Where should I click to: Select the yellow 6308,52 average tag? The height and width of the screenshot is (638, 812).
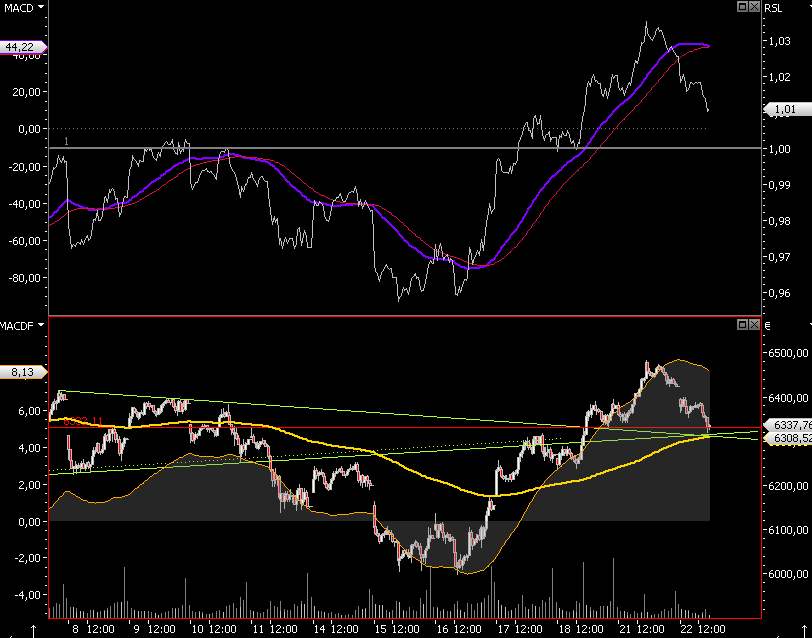(788, 439)
